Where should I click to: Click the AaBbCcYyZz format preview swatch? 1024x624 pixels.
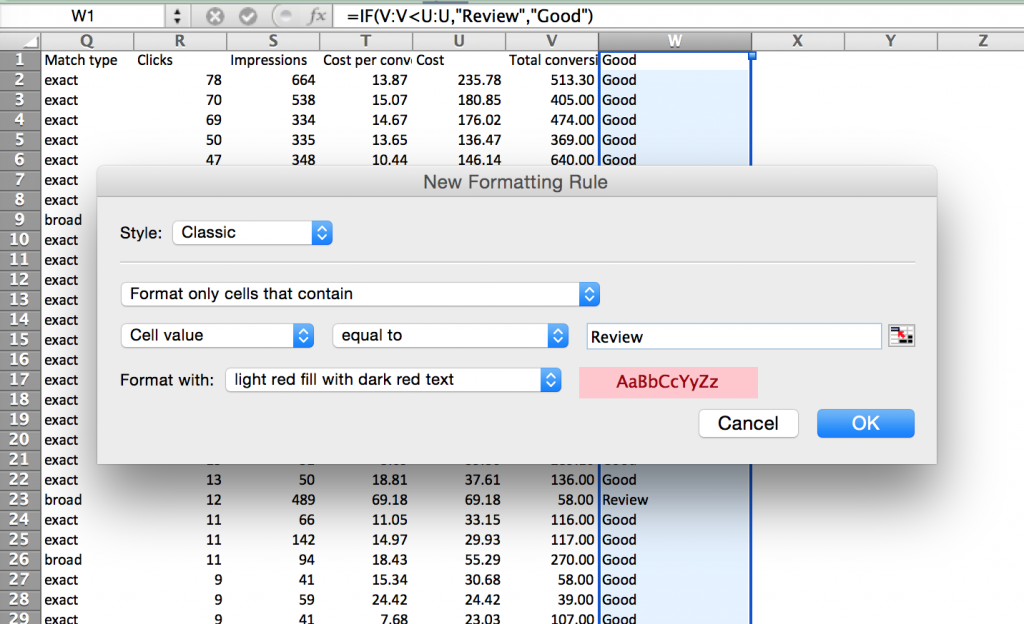[x=668, y=382]
